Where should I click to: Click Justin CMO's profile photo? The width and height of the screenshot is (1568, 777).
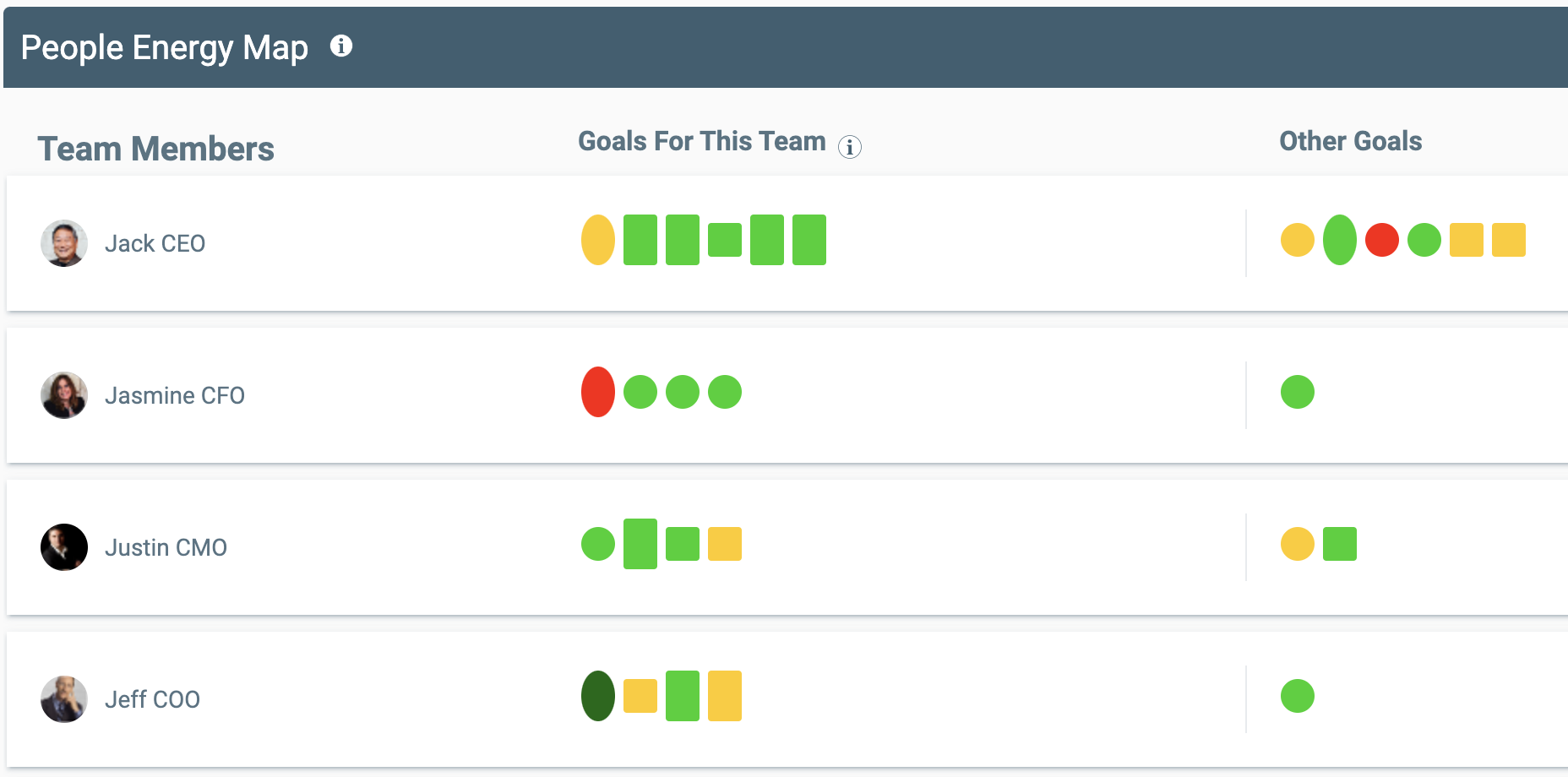(x=64, y=547)
